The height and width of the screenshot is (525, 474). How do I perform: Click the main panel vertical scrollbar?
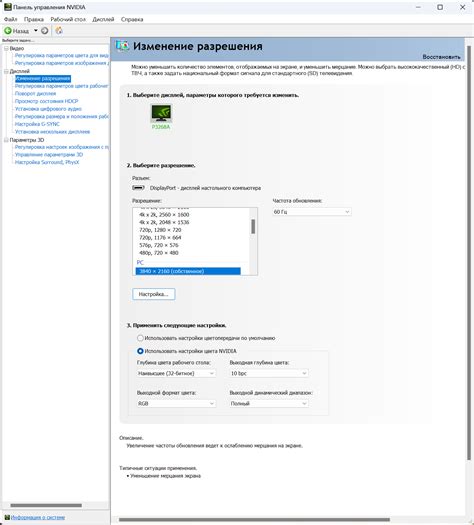point(469,253)
